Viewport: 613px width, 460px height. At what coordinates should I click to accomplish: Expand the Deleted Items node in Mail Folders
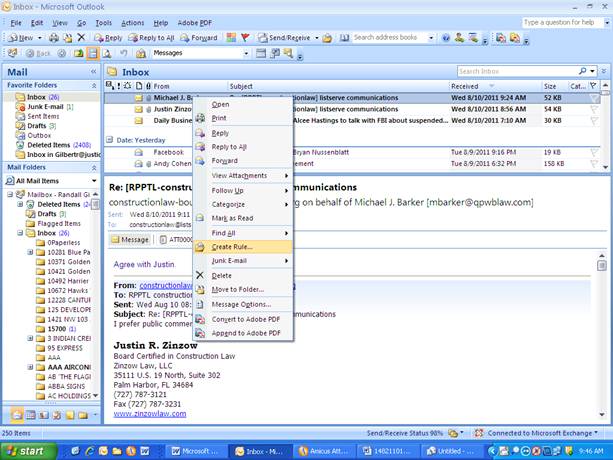20,204
